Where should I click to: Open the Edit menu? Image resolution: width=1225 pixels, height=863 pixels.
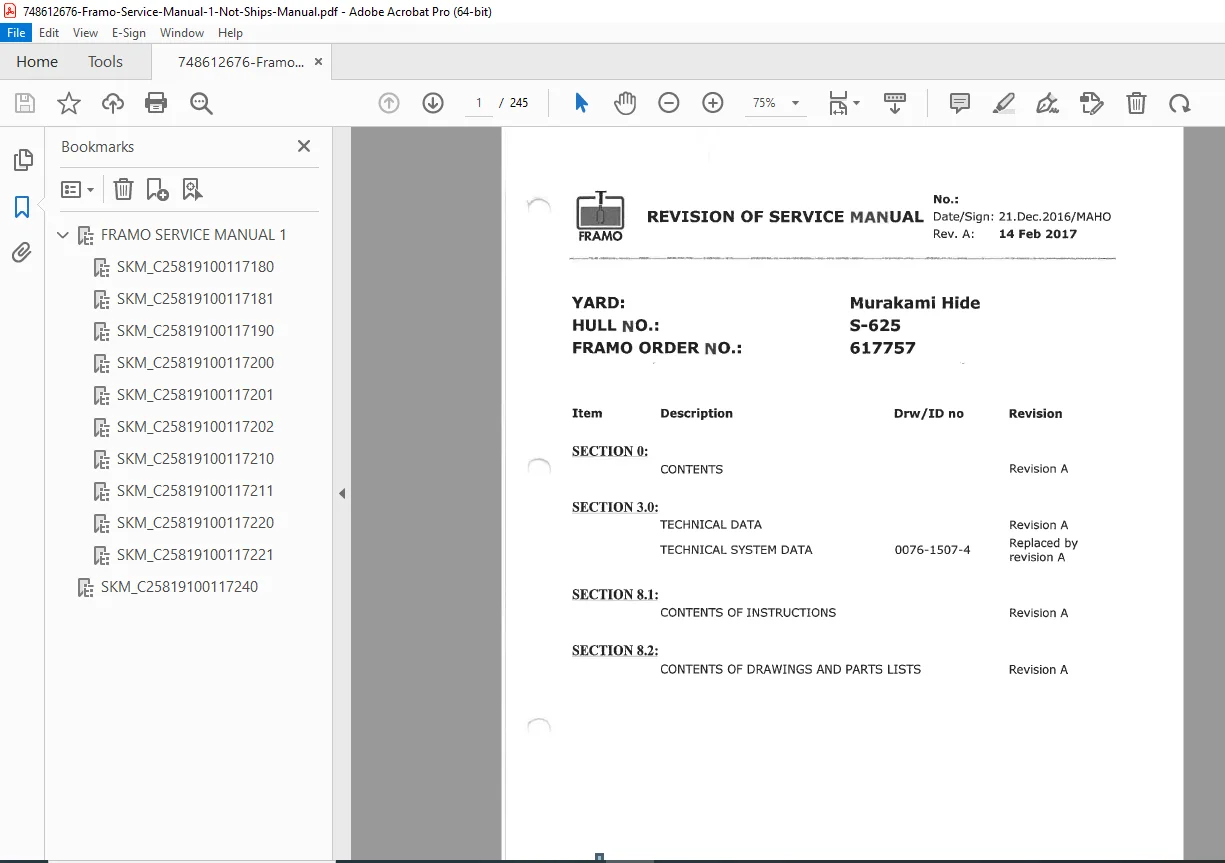[x=49, y=33]
